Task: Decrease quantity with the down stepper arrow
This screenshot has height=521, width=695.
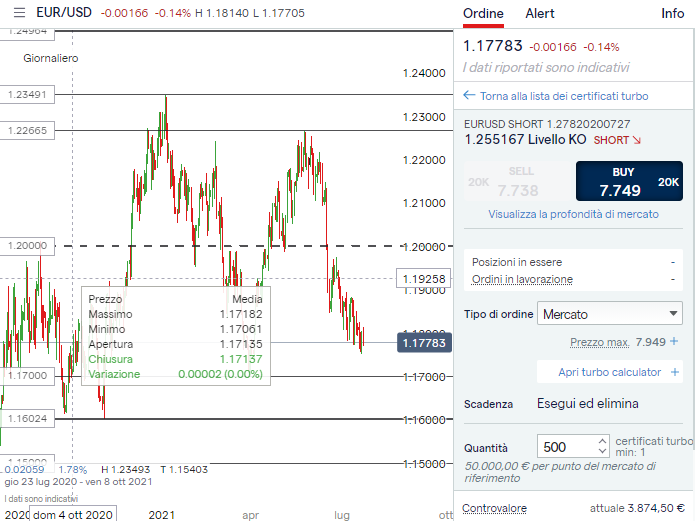Action: [x=601, y=452]
